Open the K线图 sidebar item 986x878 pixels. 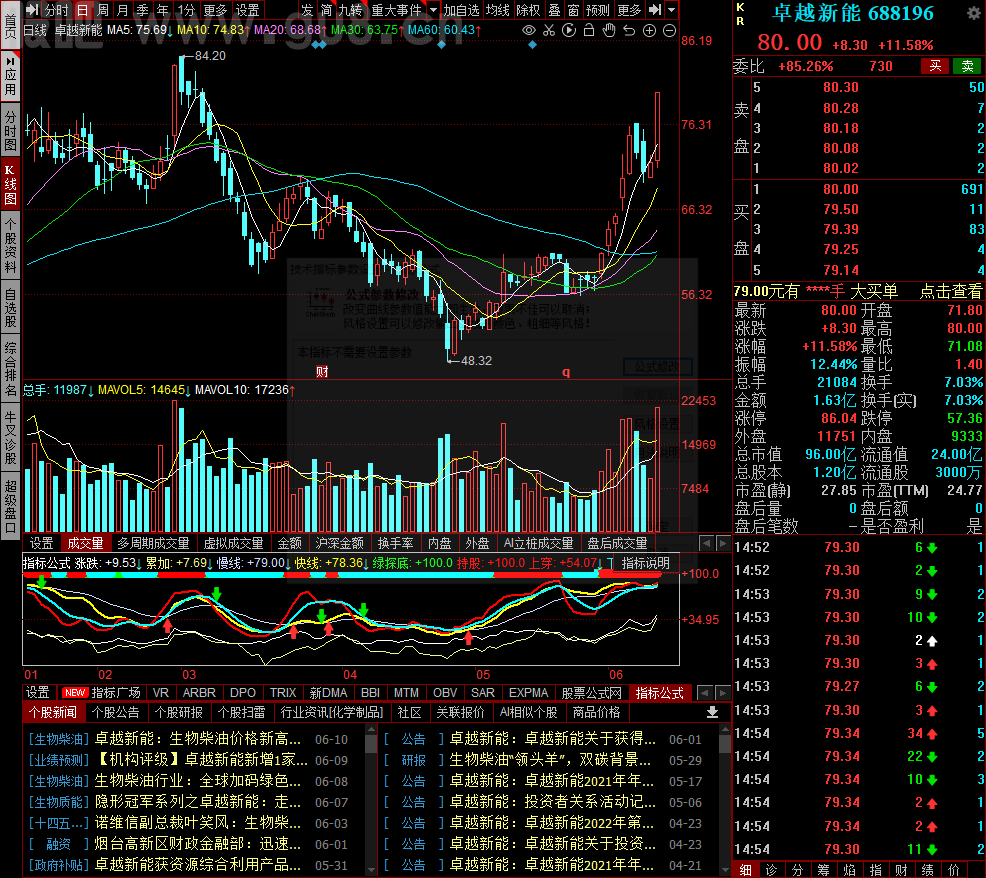(10, 184)
